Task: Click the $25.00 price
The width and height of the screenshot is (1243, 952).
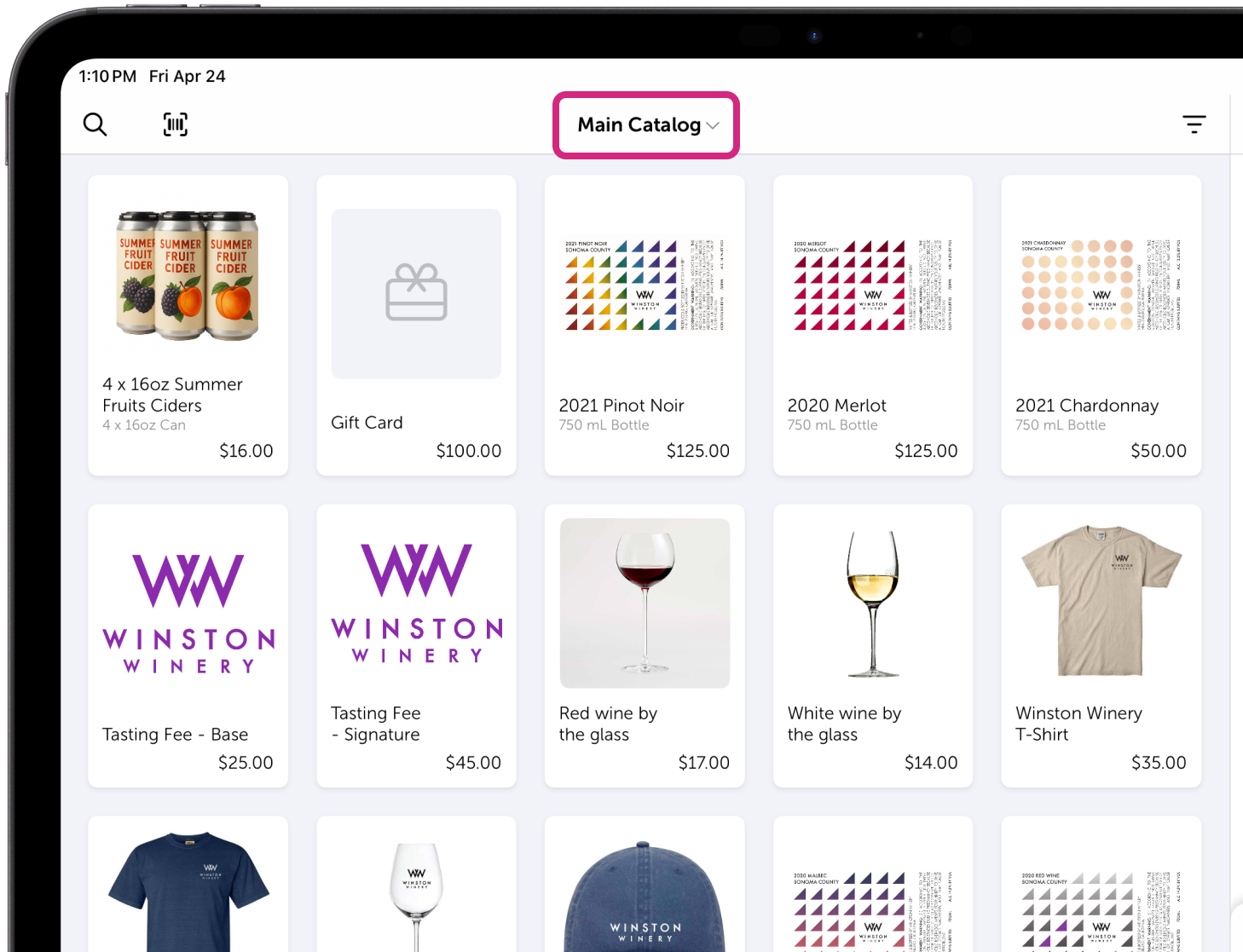Action: 246,763
